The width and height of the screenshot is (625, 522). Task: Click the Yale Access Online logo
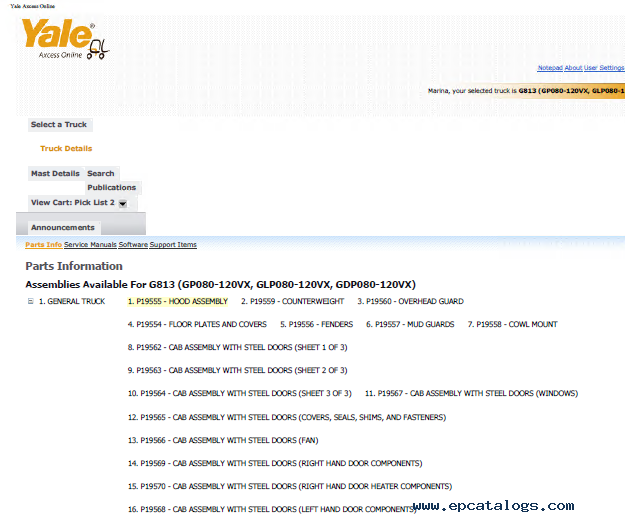coord(65,39)
